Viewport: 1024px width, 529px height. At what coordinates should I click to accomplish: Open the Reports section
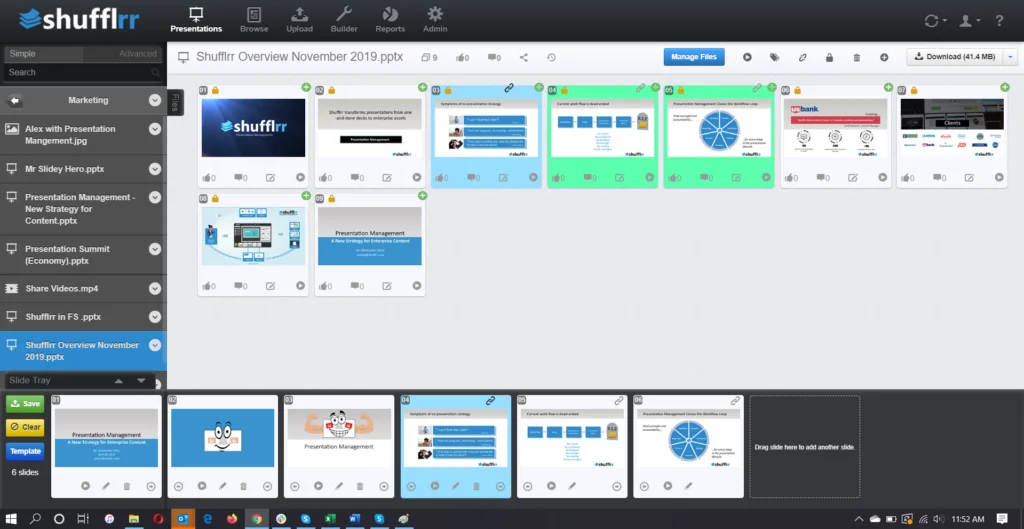point(390,20)
